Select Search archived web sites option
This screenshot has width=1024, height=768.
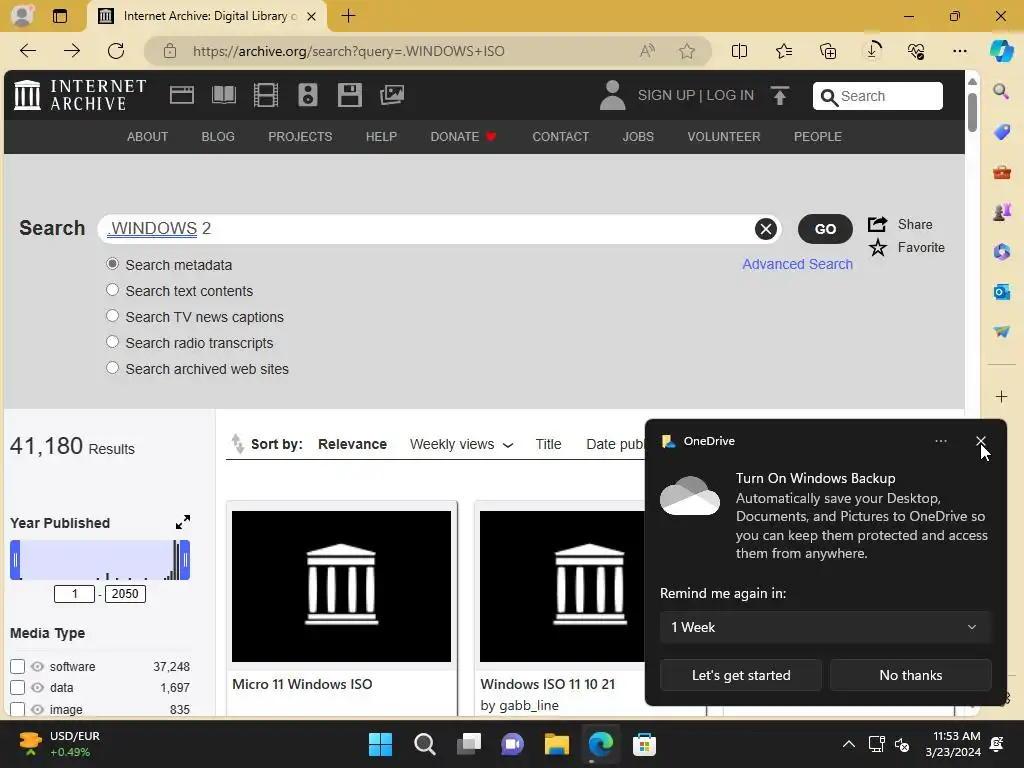112,368
